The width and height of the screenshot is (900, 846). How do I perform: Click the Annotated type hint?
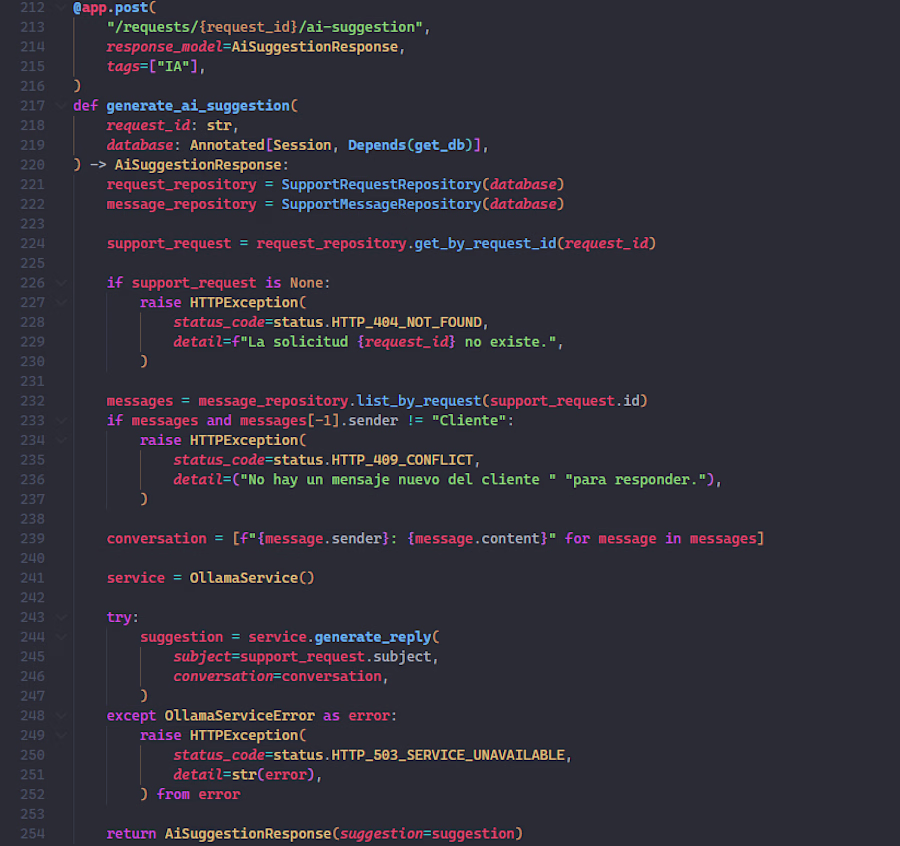coord(227,145)
